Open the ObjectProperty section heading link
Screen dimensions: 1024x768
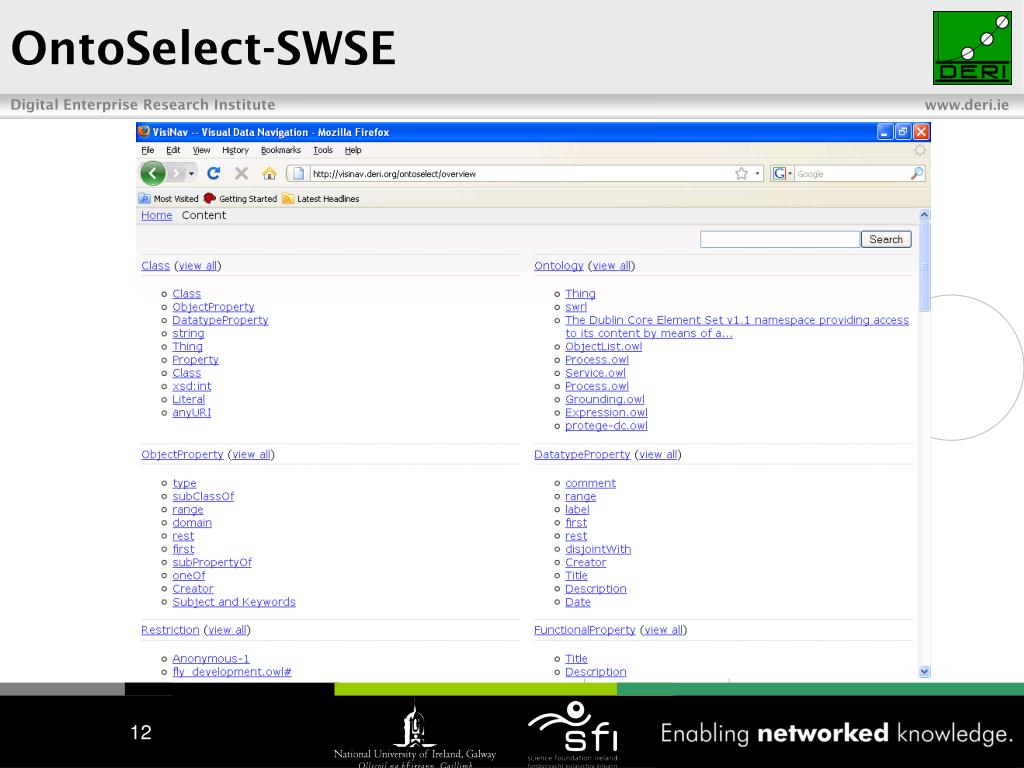182,455
